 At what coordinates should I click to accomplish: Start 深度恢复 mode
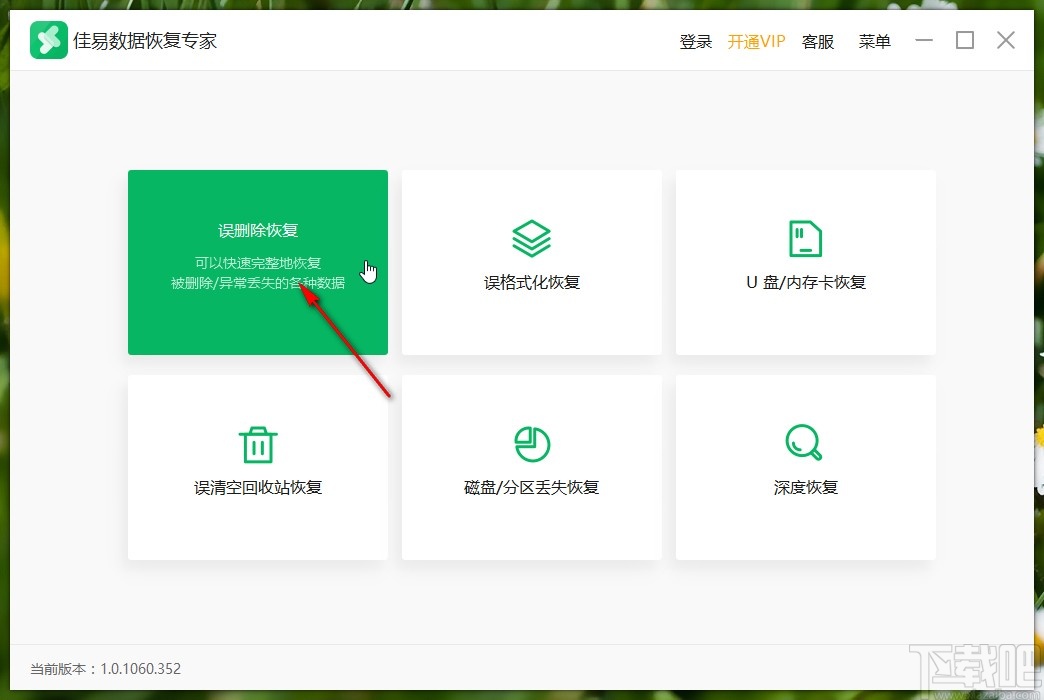(x=806, y=468)
